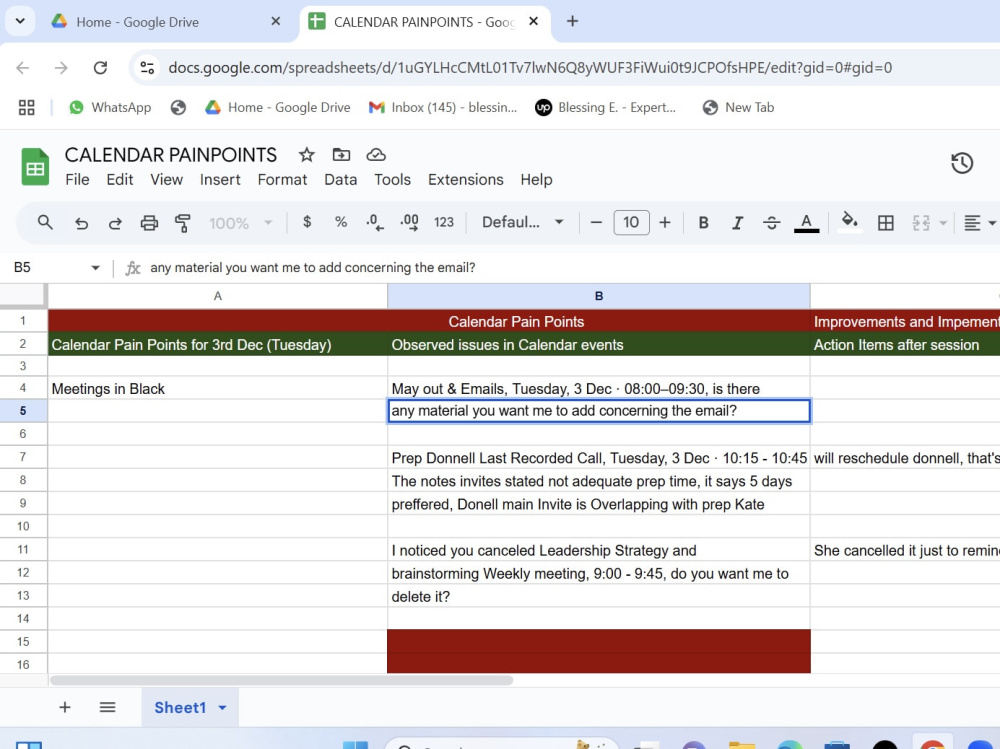Open the Sheet1 tab dropdown arrow
This screenshot has width=1000, height=749.
(x=222, y=708)
